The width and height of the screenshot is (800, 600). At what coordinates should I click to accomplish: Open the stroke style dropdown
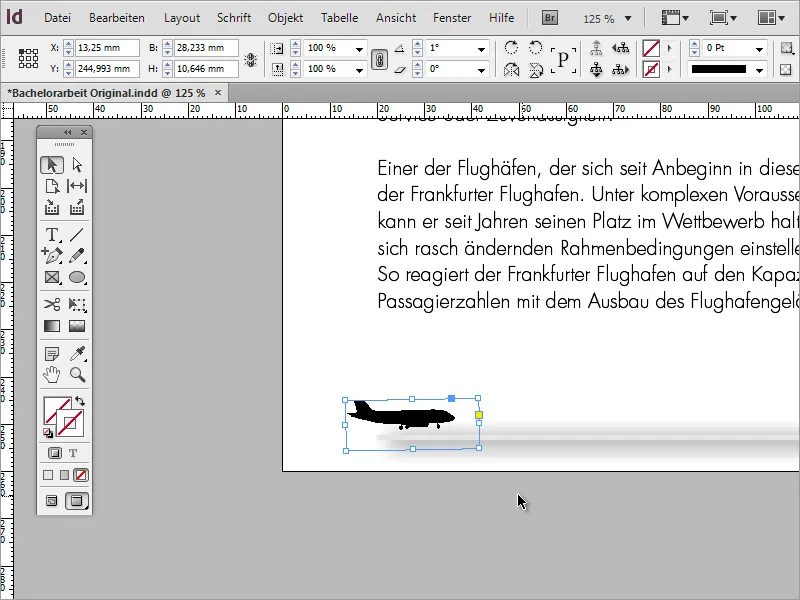[x=759, y=70]
